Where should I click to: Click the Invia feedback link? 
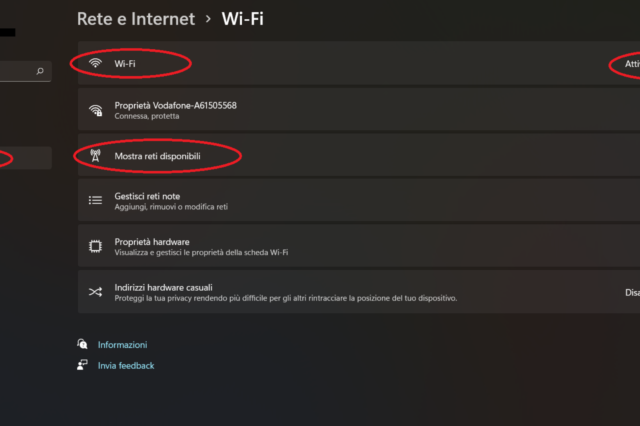point(126,365)
